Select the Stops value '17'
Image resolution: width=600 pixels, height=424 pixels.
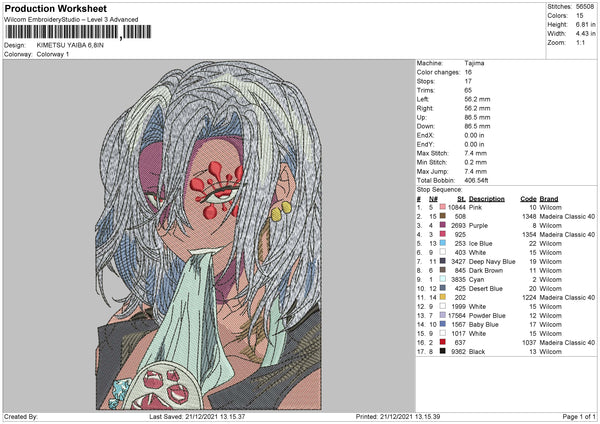(468, 81)
